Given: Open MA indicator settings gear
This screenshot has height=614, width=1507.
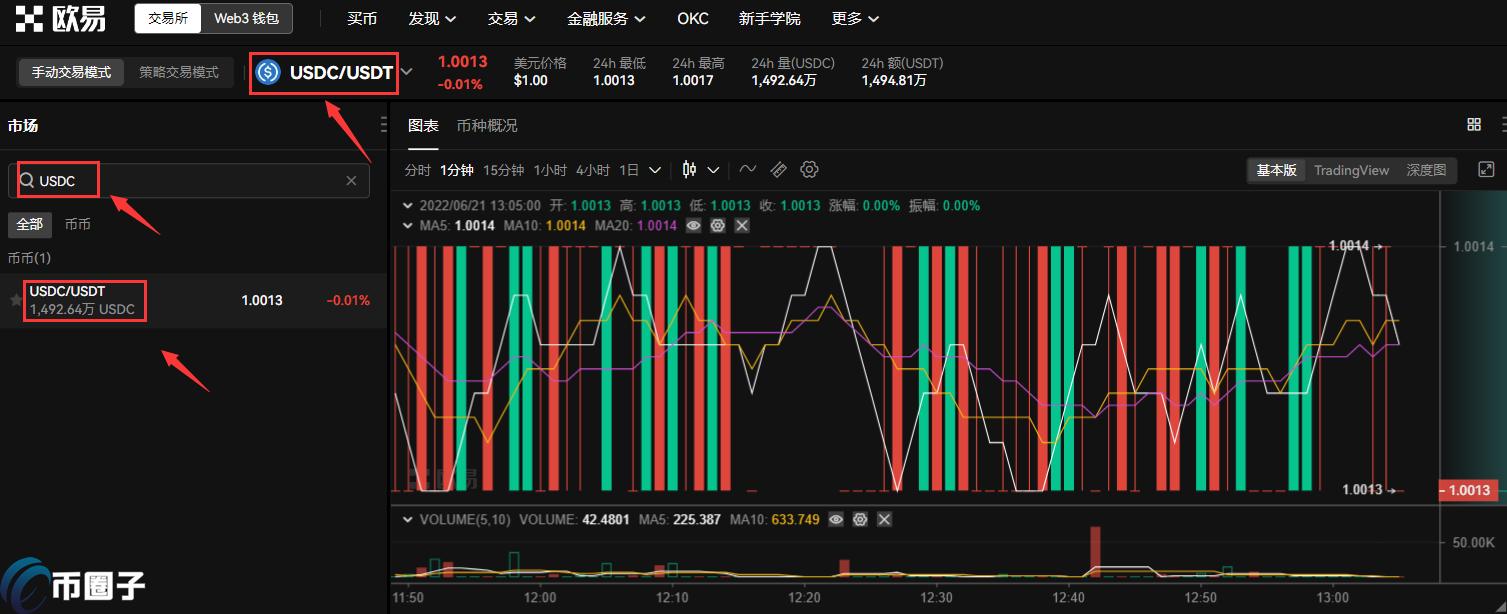Looking at the screenshot, I should (717, 226).
